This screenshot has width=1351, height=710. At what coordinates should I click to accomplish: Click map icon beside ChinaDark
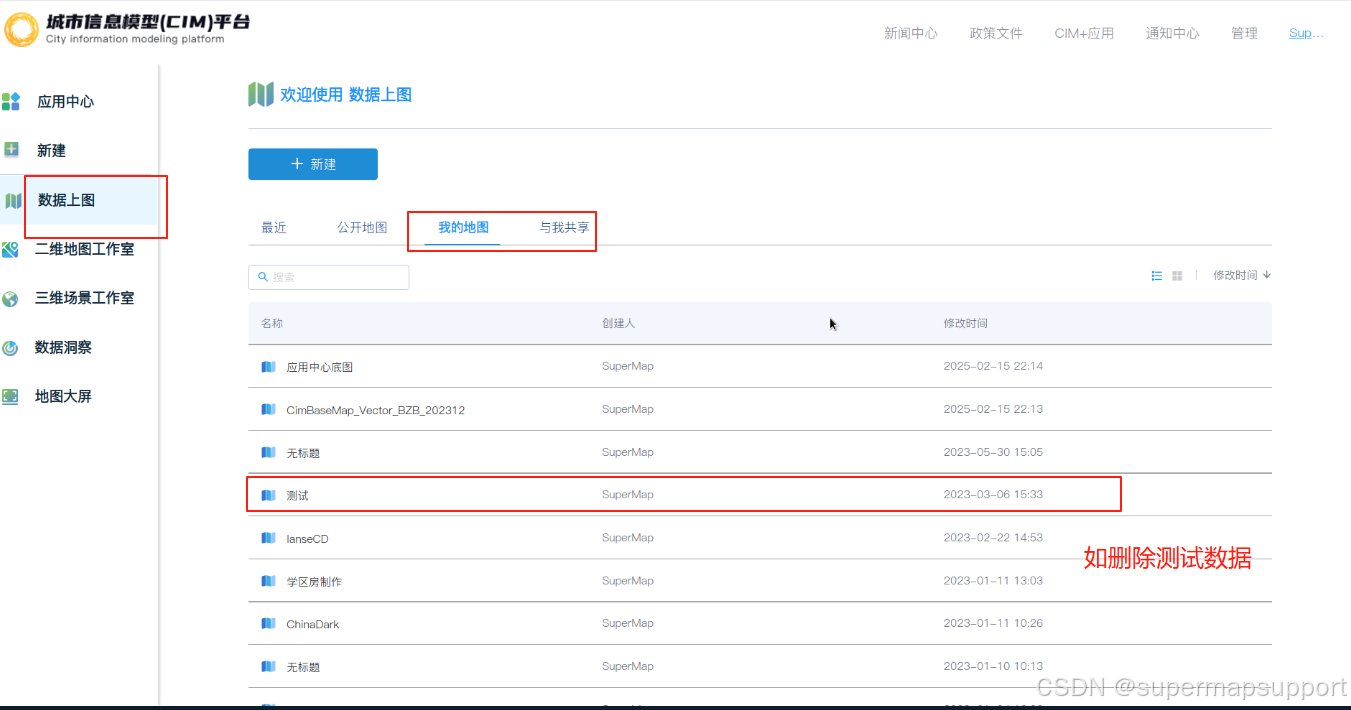click(268, 623)
